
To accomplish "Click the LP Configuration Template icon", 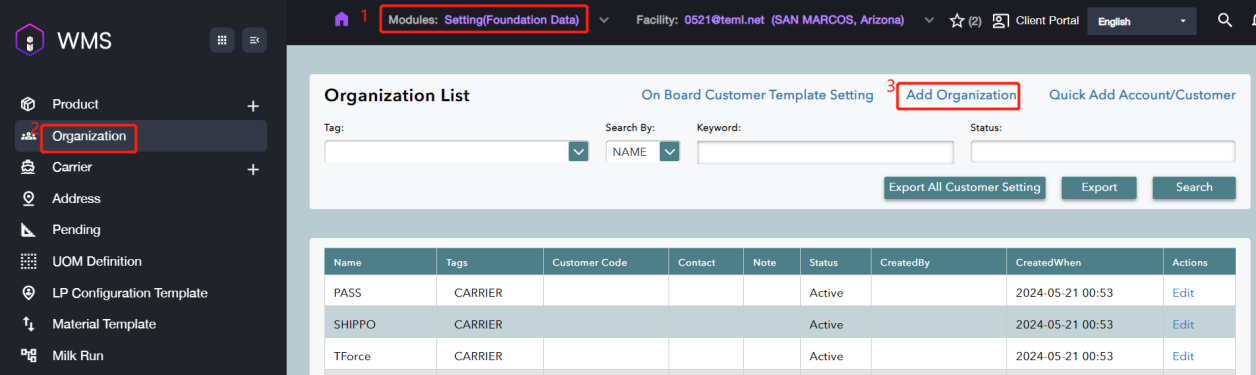I will [x=28, y=293].
